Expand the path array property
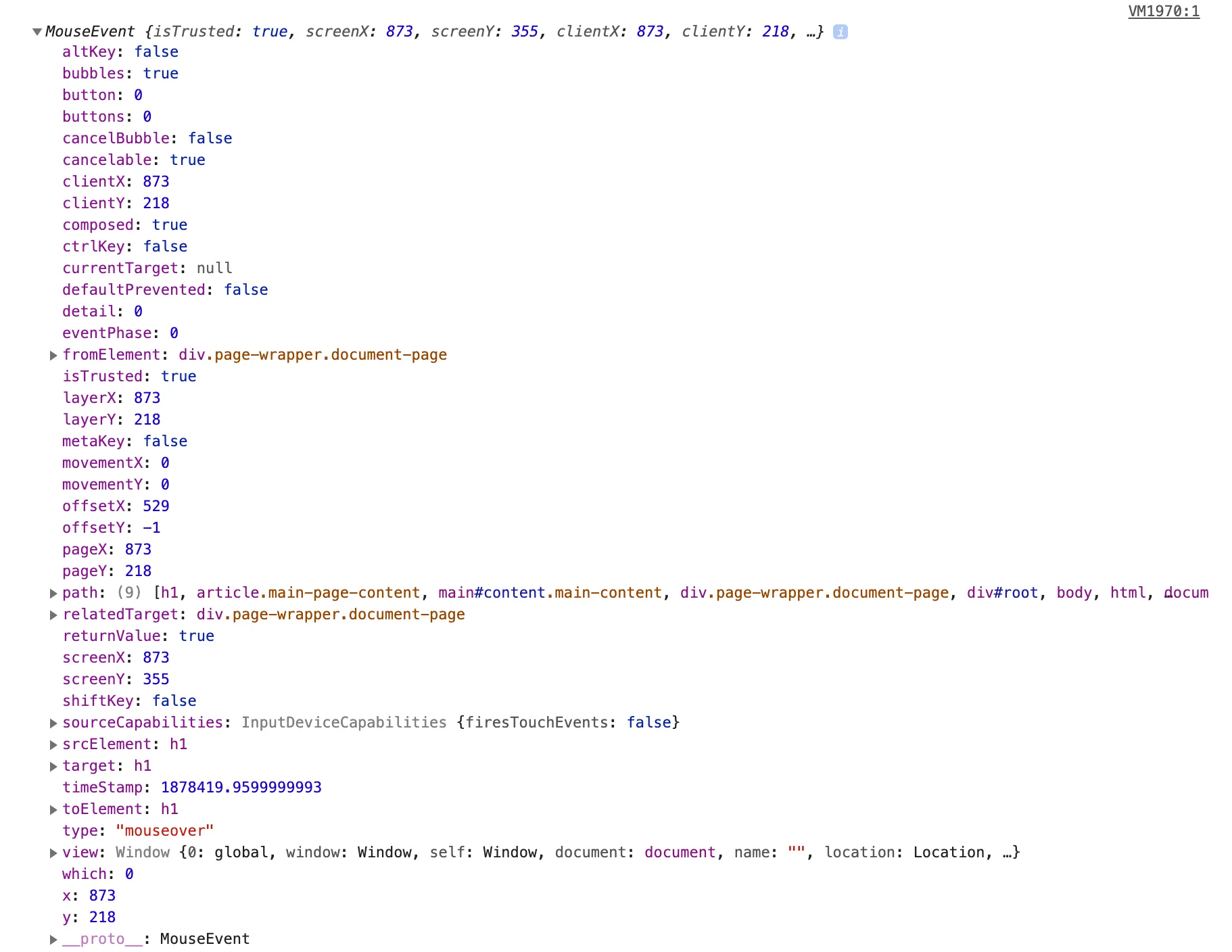The height and width of the screenshot is (952, 1232). pyautogui.click(x=53, y=593)
